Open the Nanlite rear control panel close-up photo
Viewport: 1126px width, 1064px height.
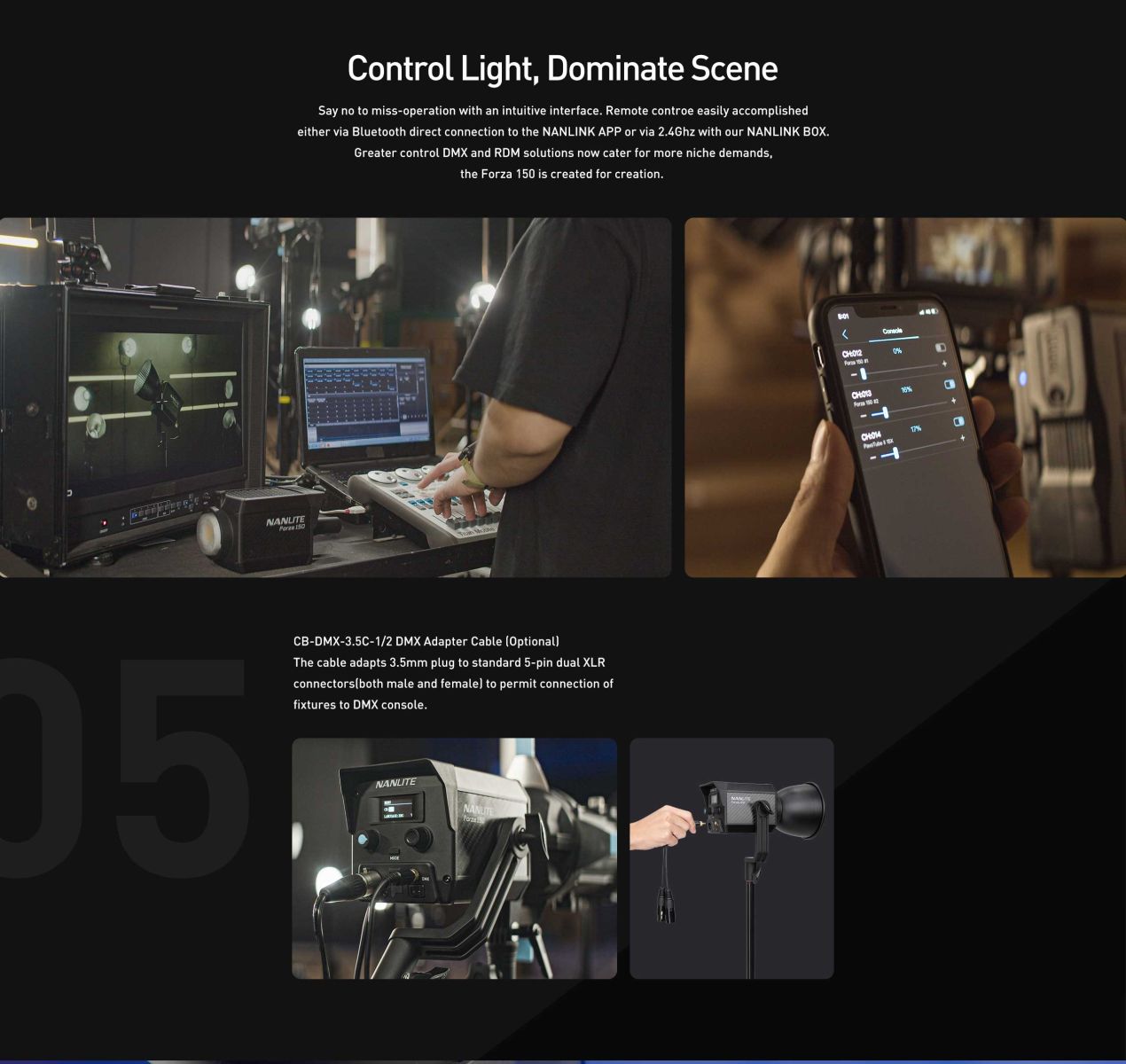pyautogui.click(x=454, y=858)
